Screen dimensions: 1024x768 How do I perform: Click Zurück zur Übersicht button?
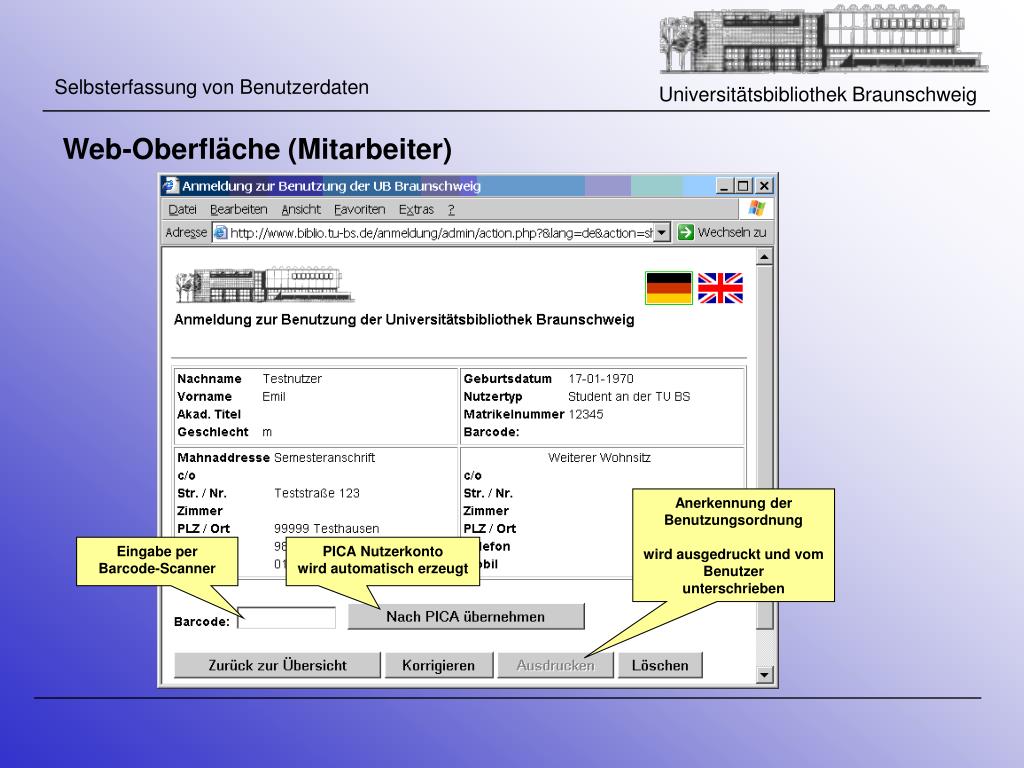pos(278,665)
